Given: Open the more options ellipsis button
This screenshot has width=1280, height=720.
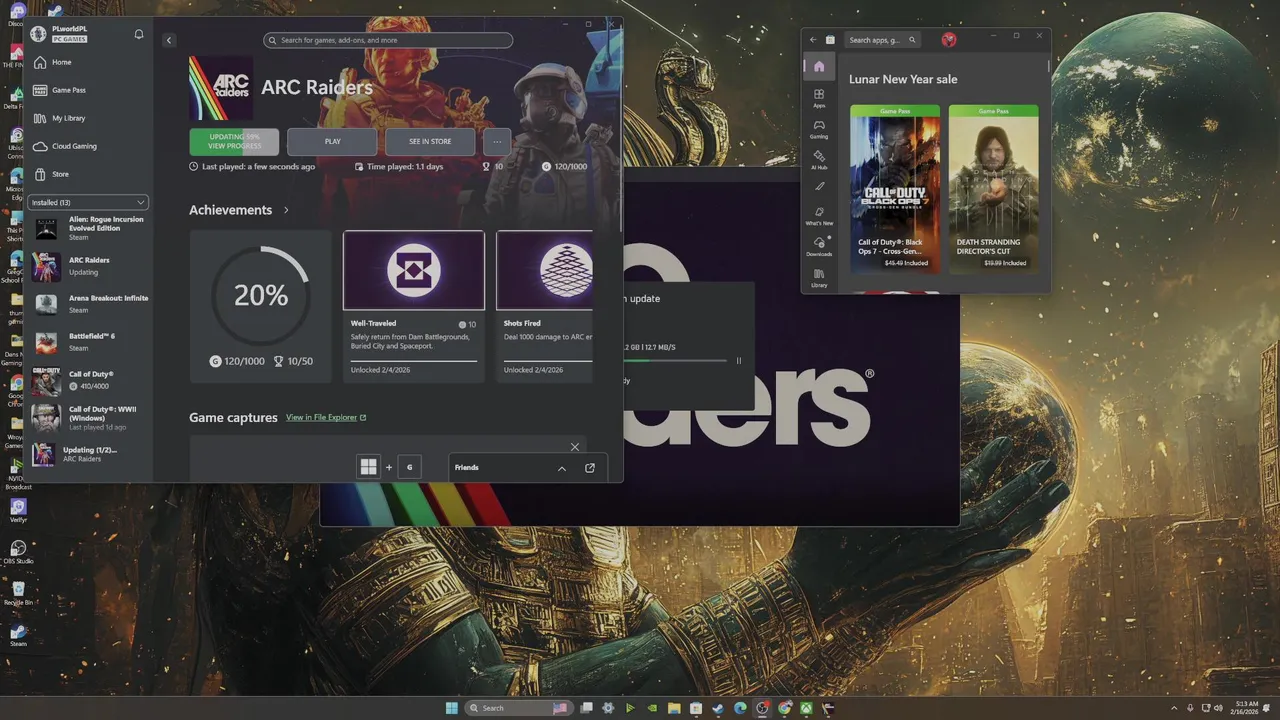Looking at the screenshot, I should (497, 141).
